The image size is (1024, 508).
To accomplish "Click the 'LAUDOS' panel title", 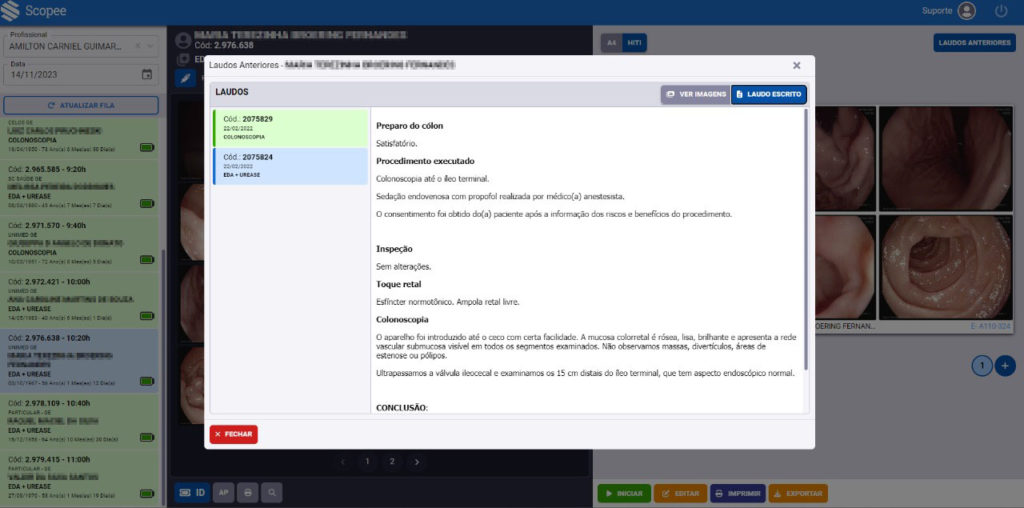I will point(232,92).
